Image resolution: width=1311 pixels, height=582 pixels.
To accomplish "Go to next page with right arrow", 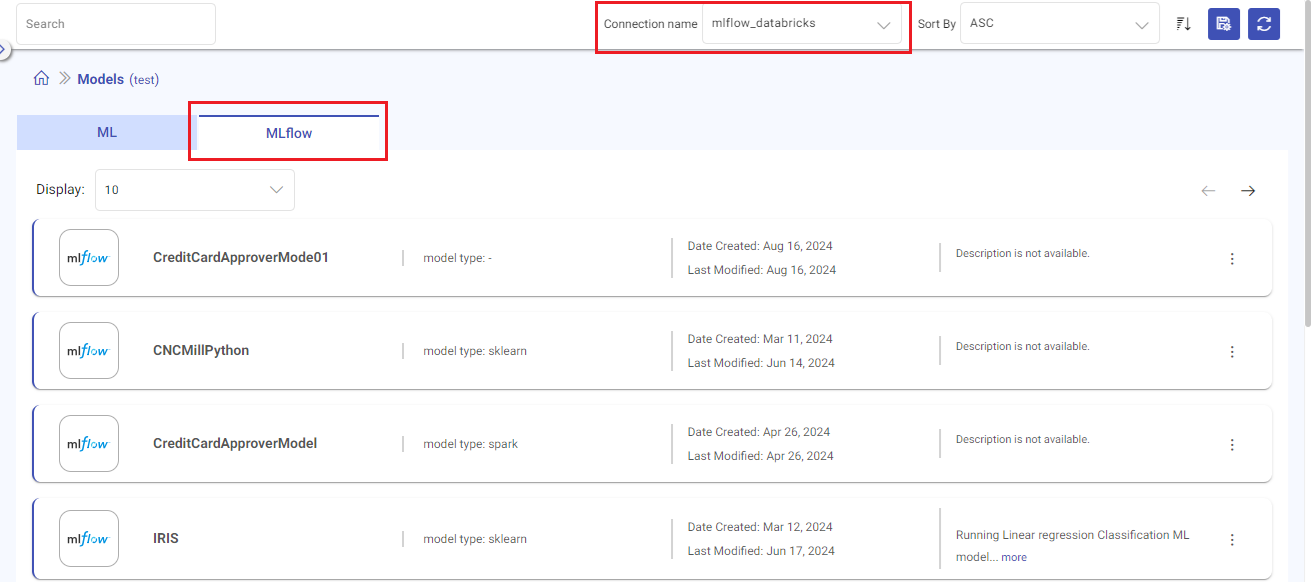I will pyautogui.click(x=1247, y=190).
